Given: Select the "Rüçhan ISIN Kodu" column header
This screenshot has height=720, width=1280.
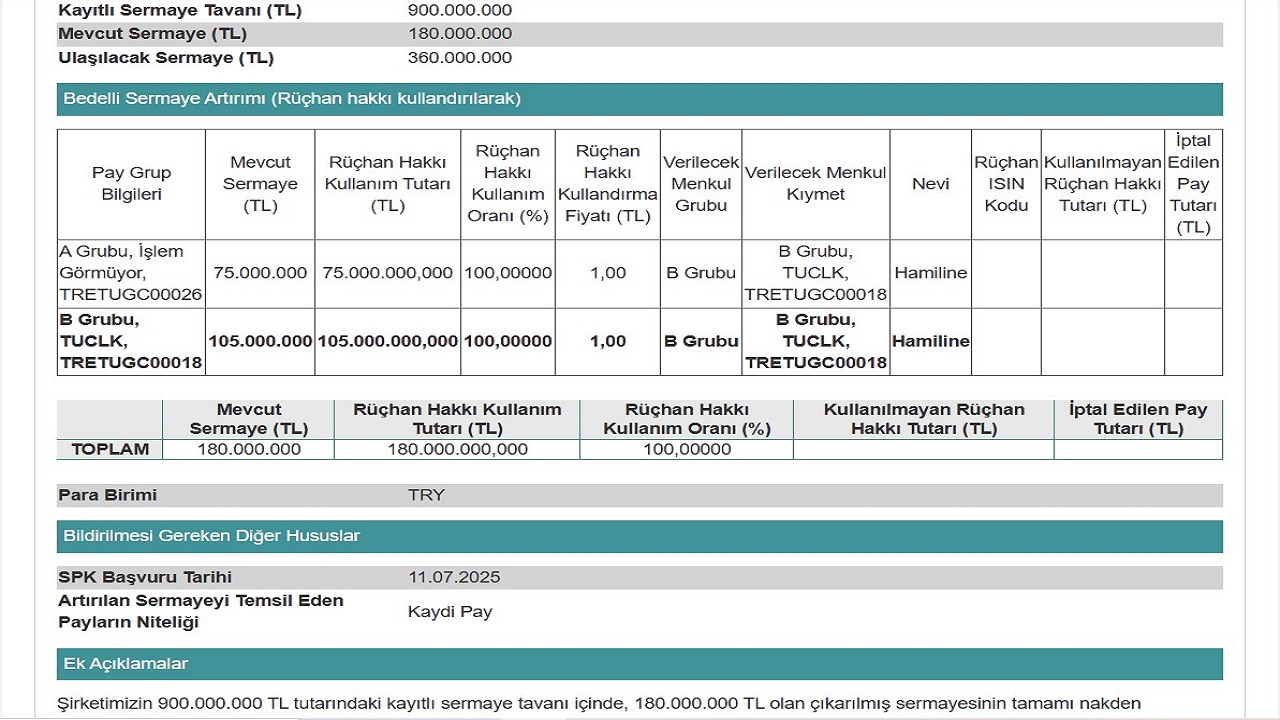Looking at the screenshot, I should coord(1005,184).
